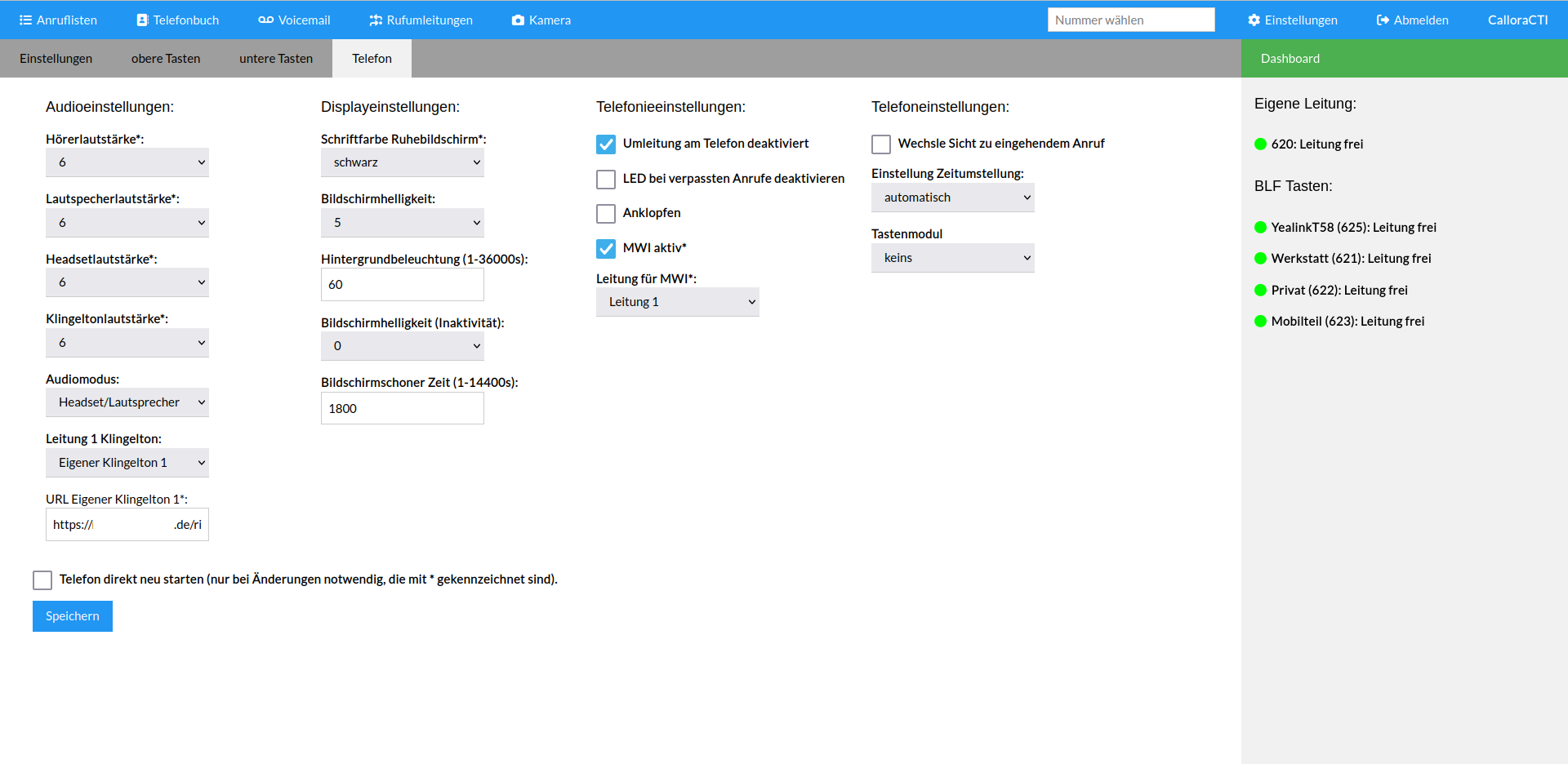Click the Abmelden logout icon

[1383, 20]
